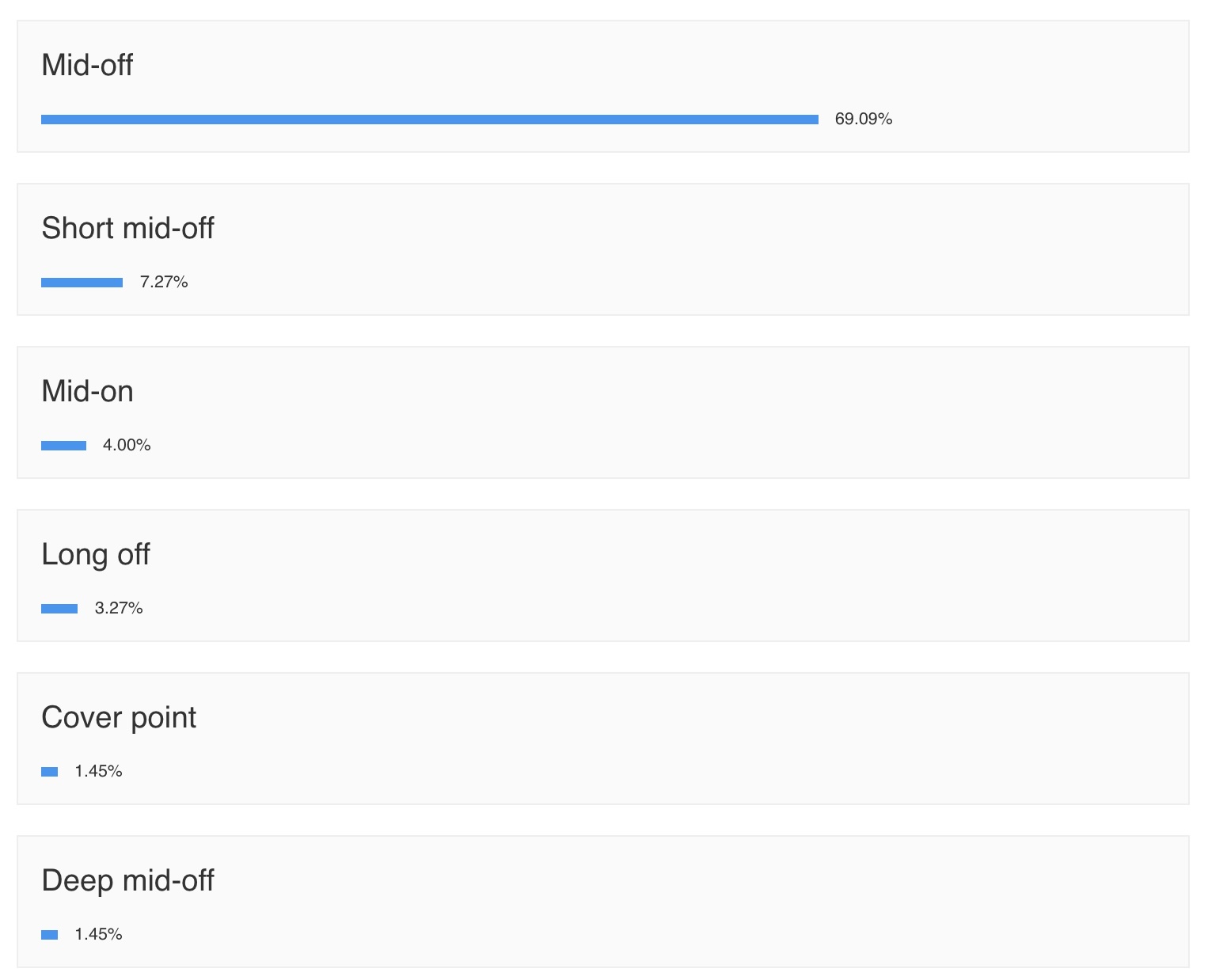Click the Mid-off option title
The height and width of the screenshot is (980, 1208).
[87, 65]
